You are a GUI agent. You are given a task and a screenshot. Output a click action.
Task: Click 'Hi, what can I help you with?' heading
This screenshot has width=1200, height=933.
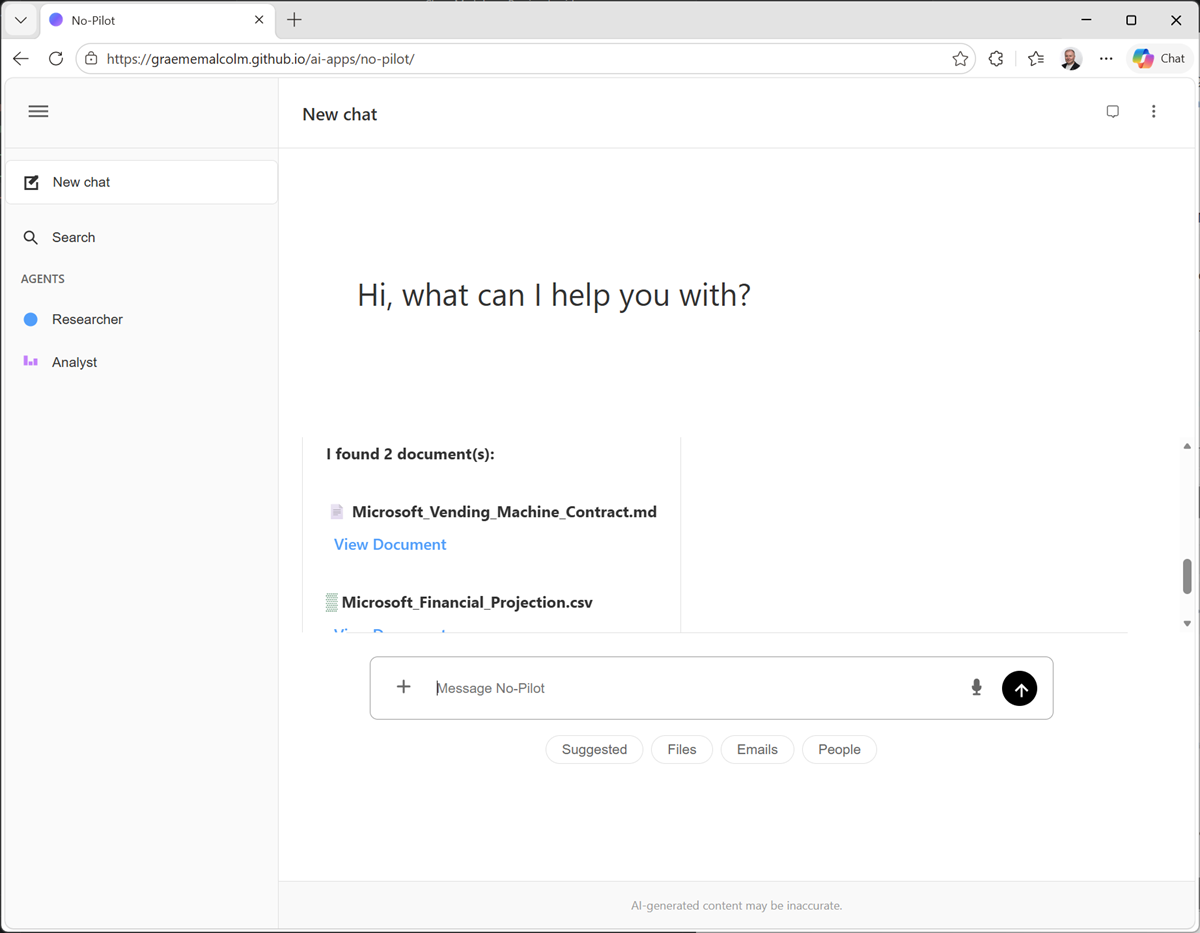[x=554, y=295]
